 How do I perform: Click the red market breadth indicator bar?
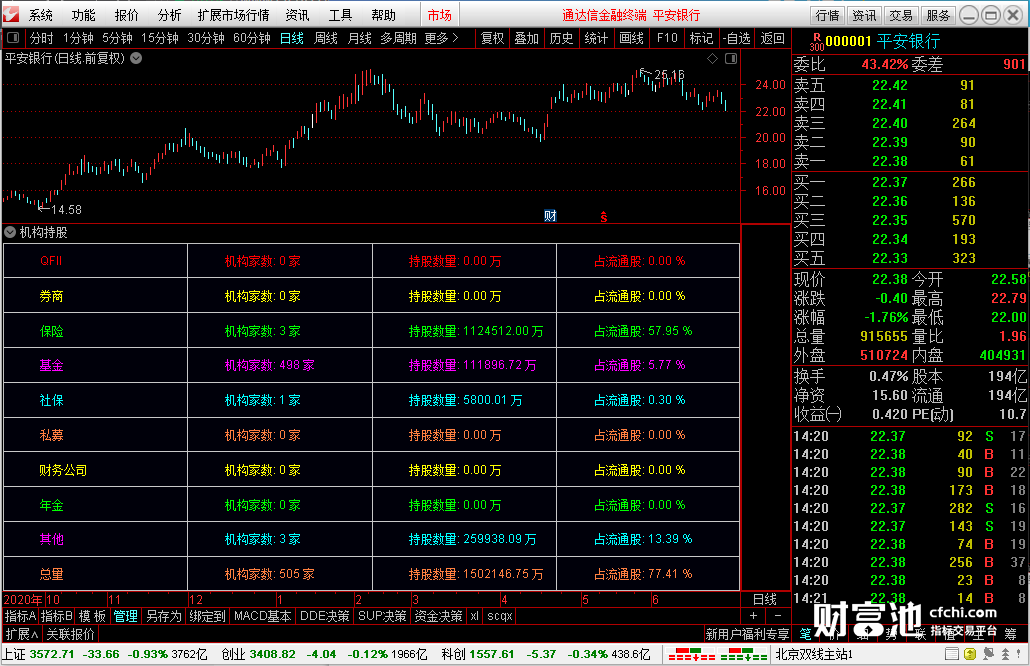click(x=691, y=655)
